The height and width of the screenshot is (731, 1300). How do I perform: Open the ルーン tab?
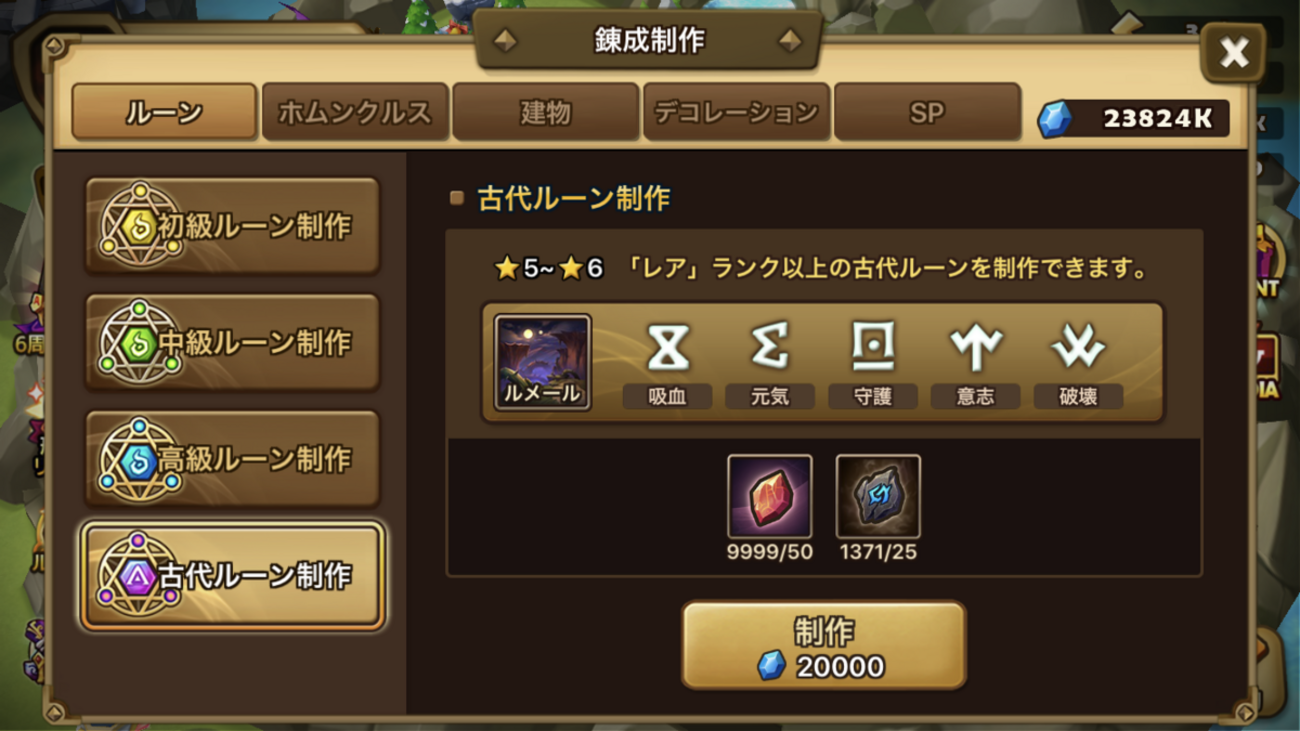[x=164, y=112]
